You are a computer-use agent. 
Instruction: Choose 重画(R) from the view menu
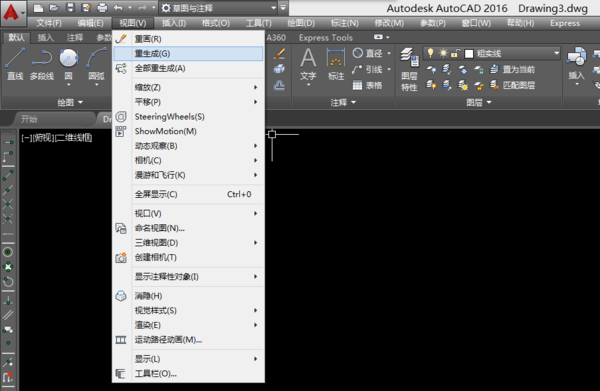click(188, 39)
